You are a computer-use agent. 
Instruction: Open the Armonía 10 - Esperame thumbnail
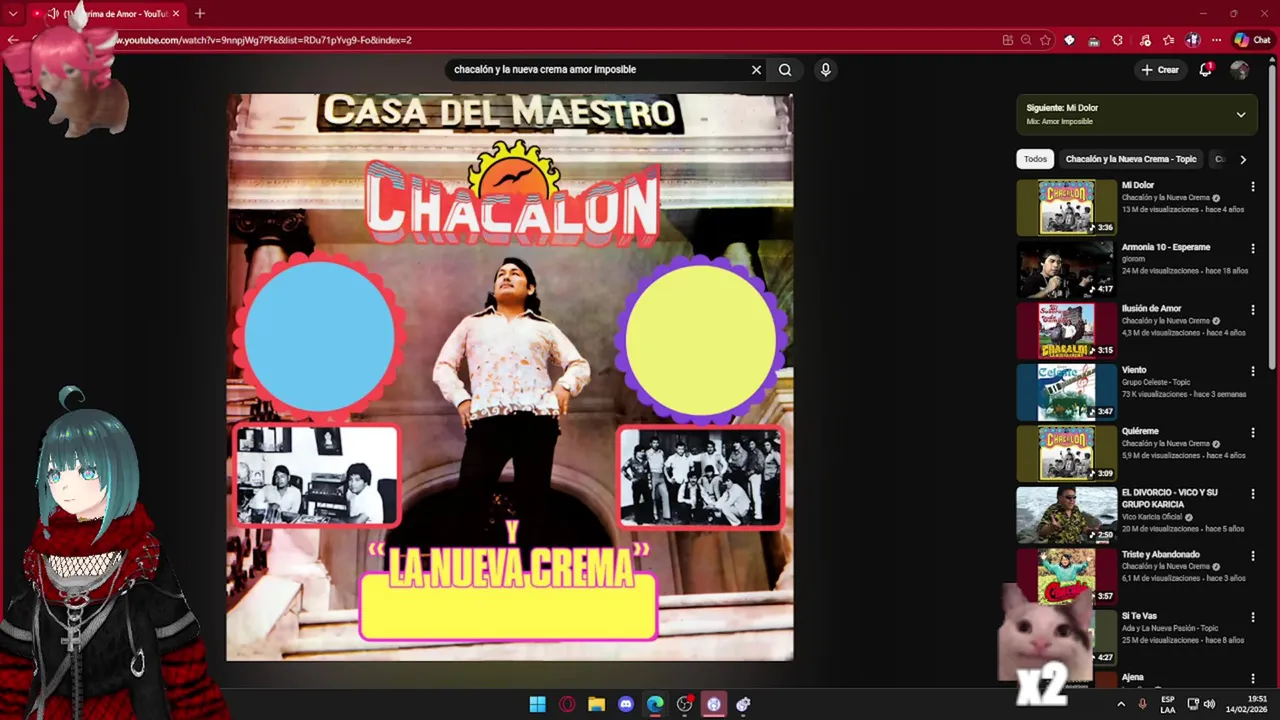pyautogui.click(x=1066, y=269)
